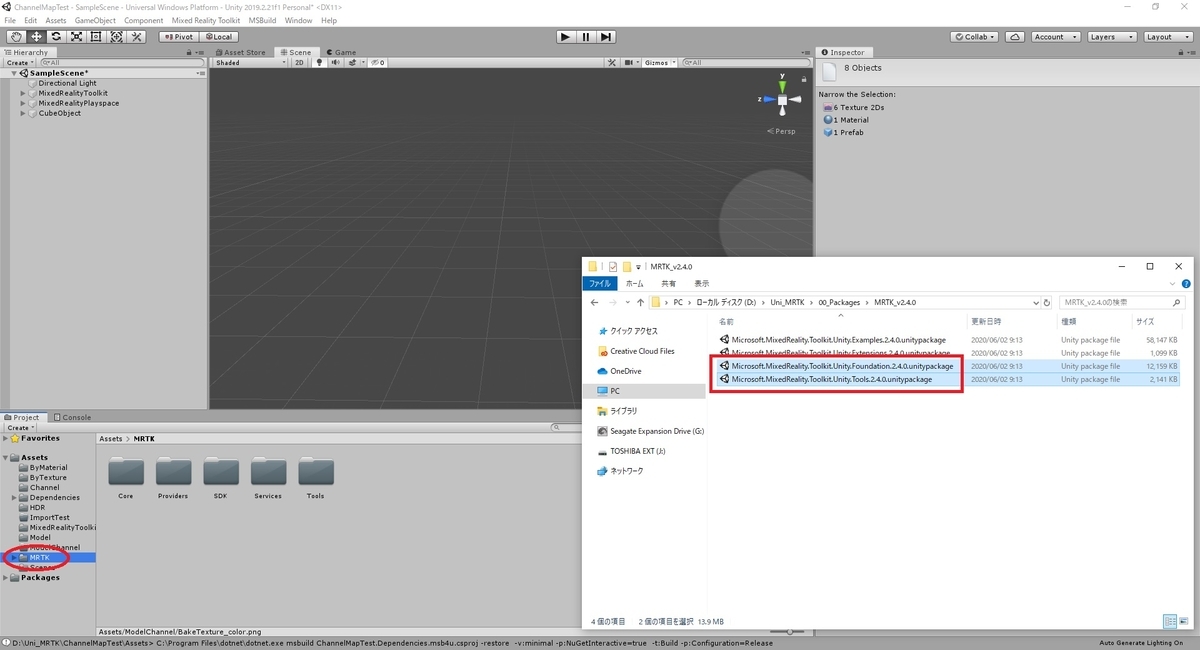This screenshot has height=650, width=1200.
Task: Open Hierarchy Create dropdown
Action: click(19, 63)
